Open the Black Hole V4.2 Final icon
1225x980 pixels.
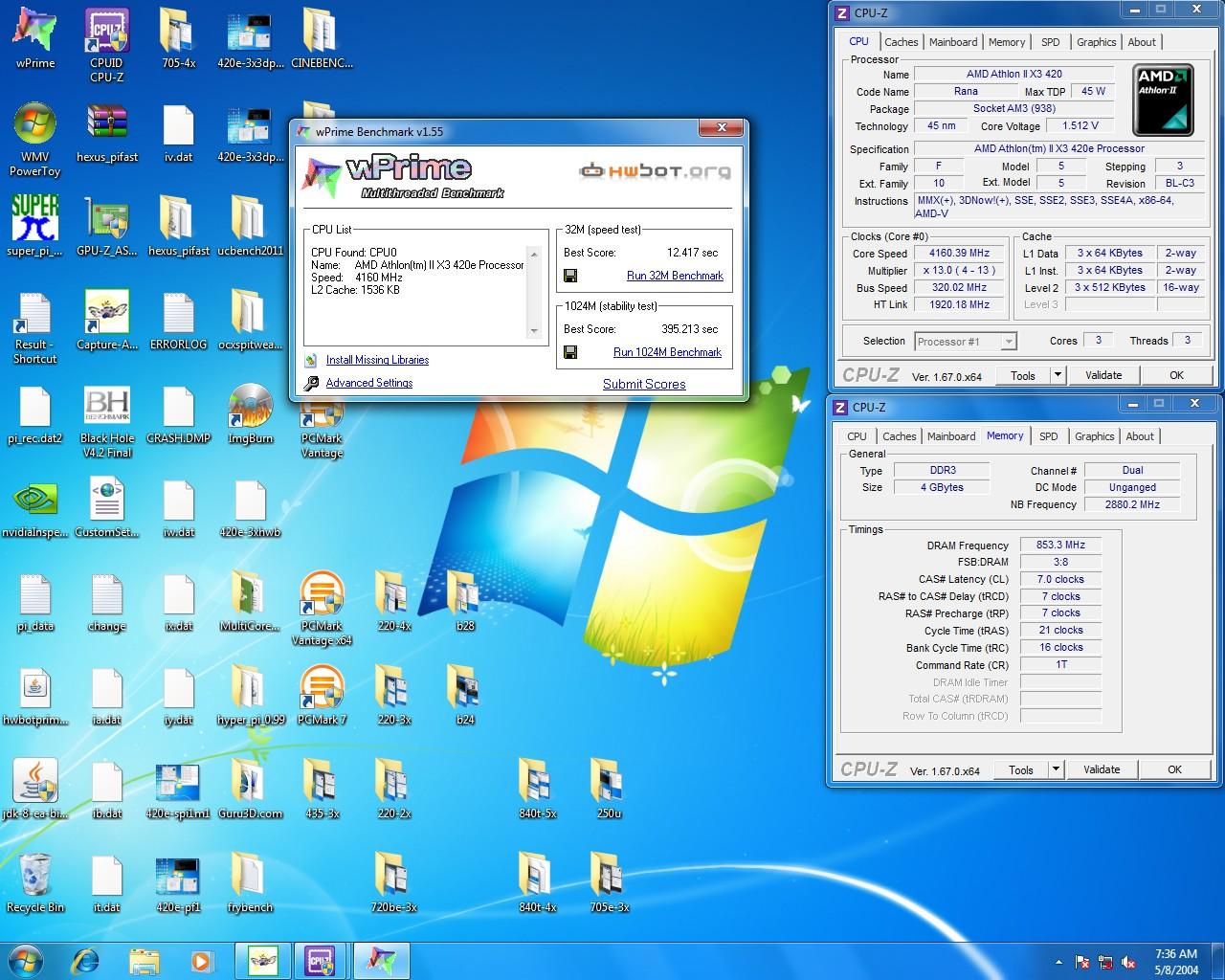pyautogui.click(x=106, y=421)
